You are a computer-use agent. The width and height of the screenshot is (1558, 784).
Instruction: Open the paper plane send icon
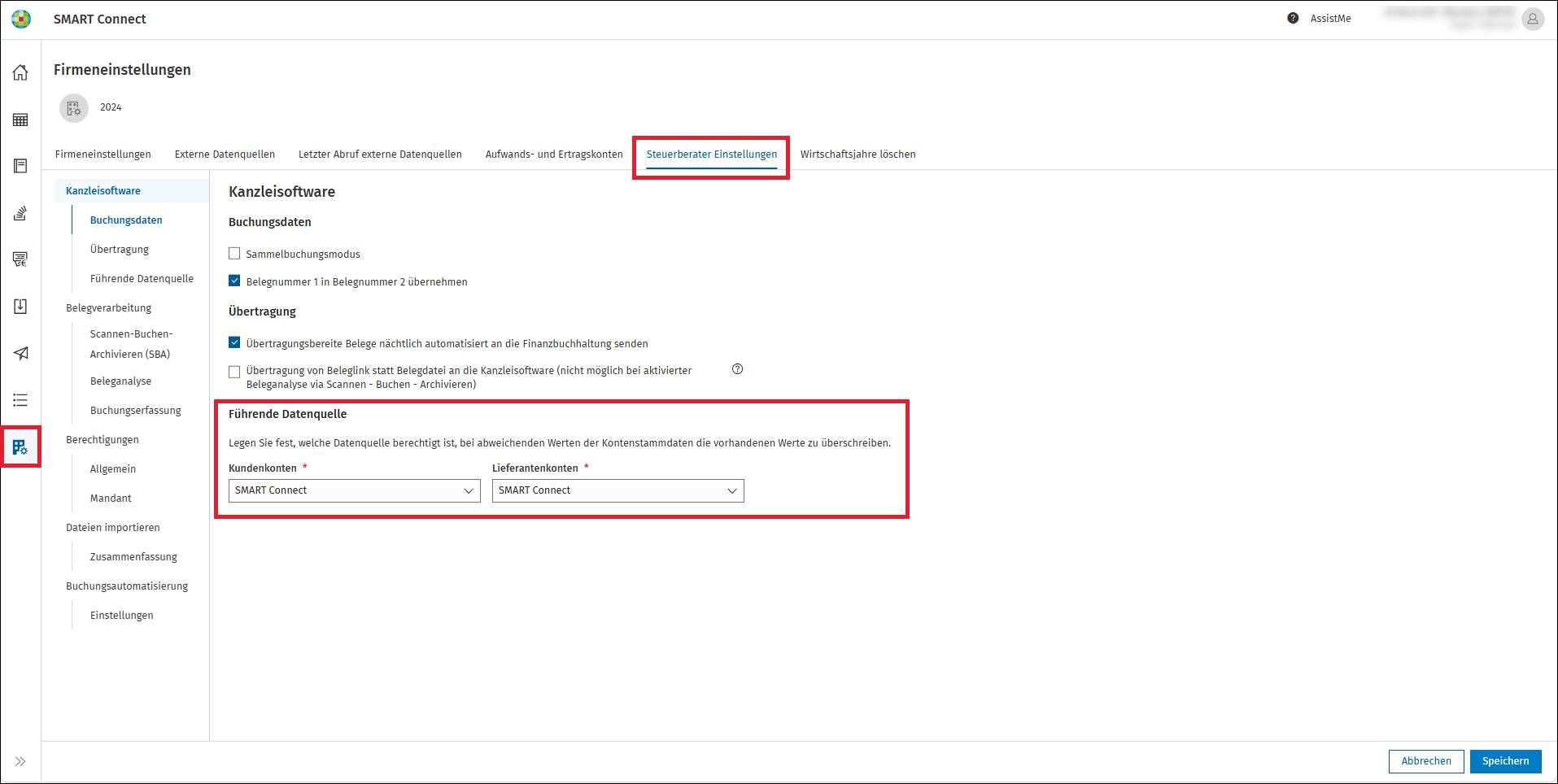(20, 353)
